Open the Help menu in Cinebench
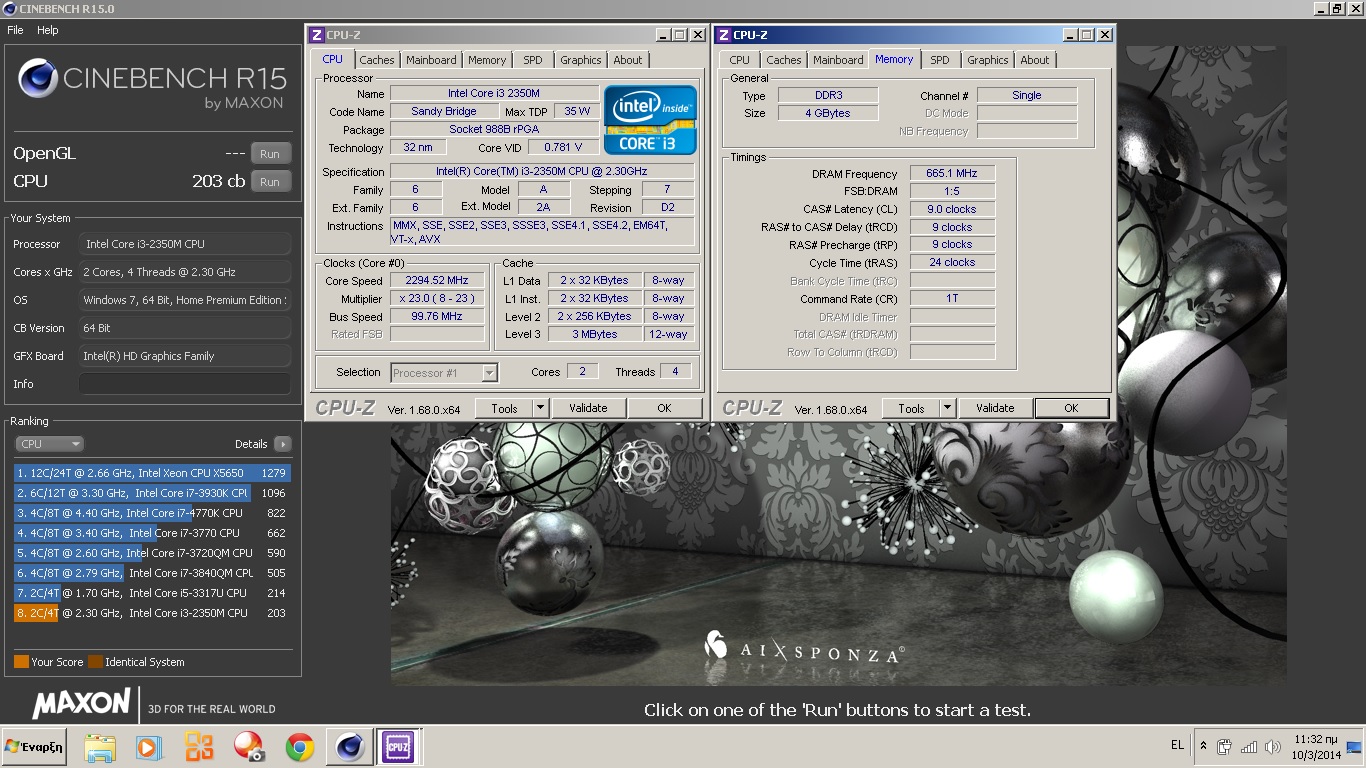The height and width of the screenshot is (768, 1366). pos(48,30)
